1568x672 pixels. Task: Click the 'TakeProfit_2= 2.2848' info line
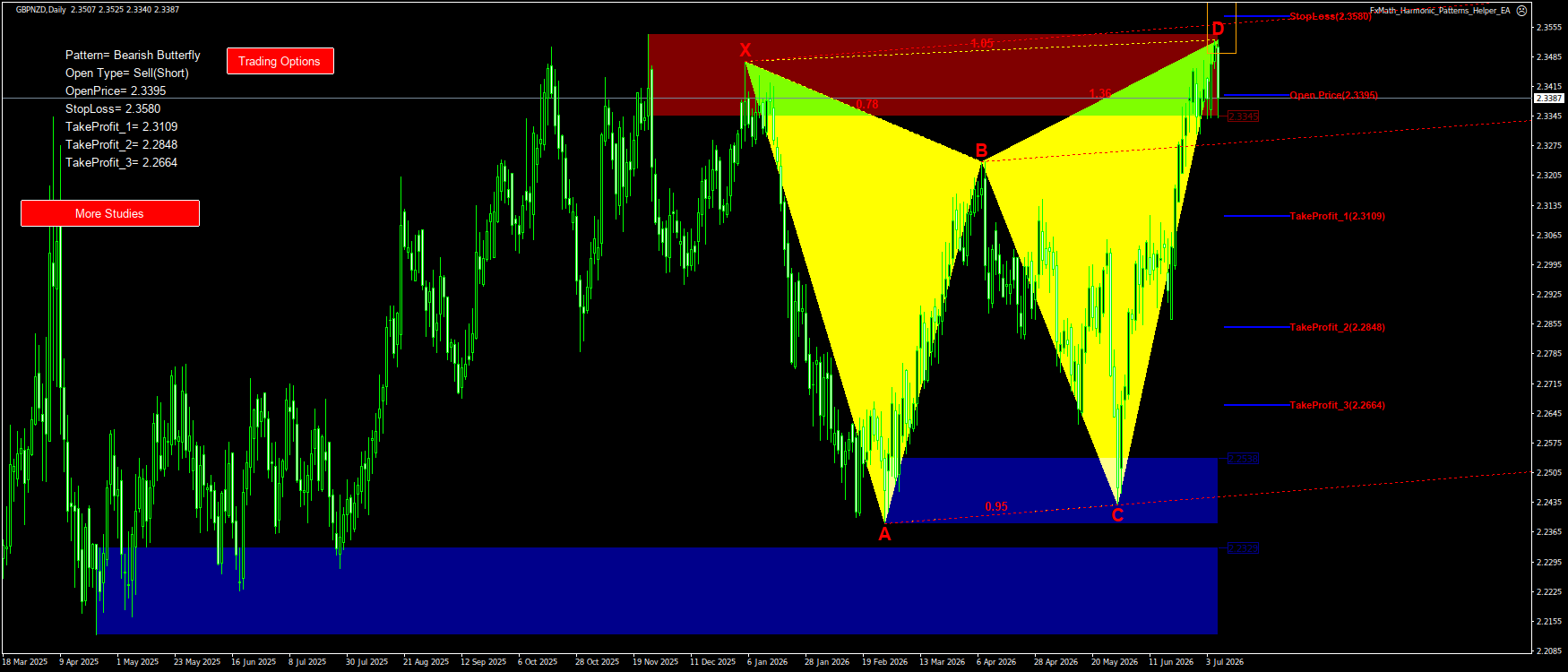tap(121, 144)
